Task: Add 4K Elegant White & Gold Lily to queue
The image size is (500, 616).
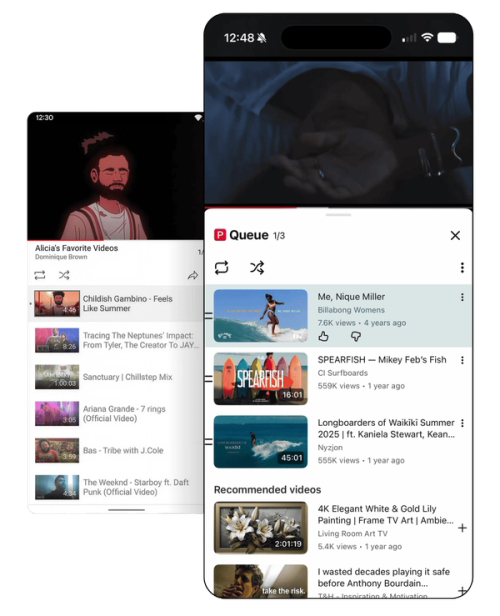Action: [462, 528]
